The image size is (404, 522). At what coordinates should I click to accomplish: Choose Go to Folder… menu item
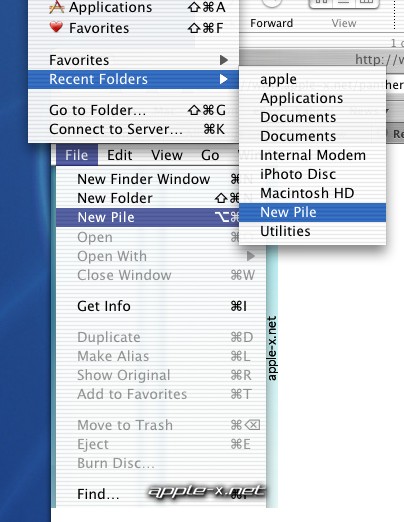133,110
